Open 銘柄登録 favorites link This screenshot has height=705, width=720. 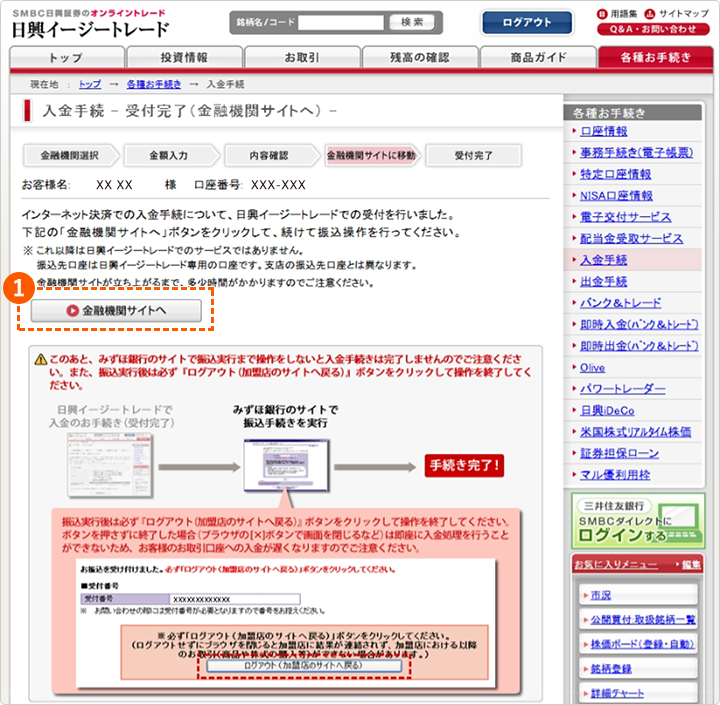[x=611, y=669]
